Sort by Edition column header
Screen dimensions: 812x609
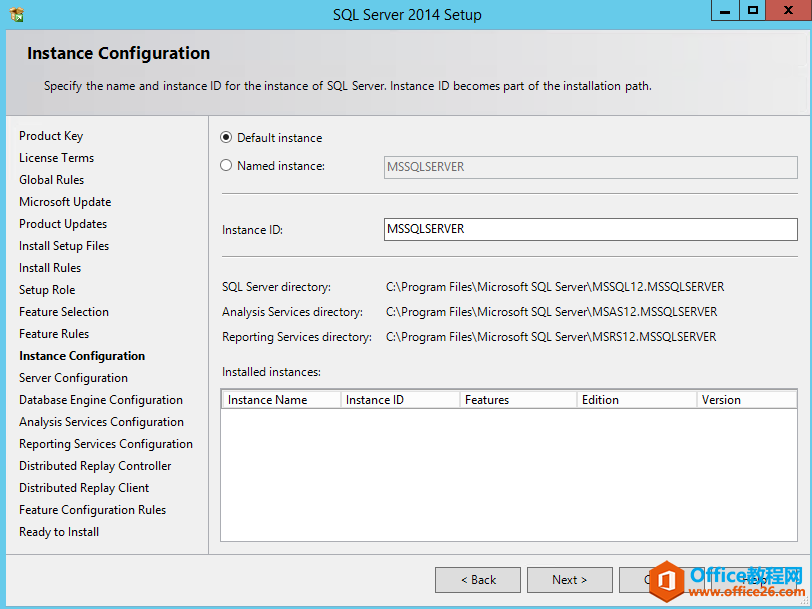(x=636, y=400)
